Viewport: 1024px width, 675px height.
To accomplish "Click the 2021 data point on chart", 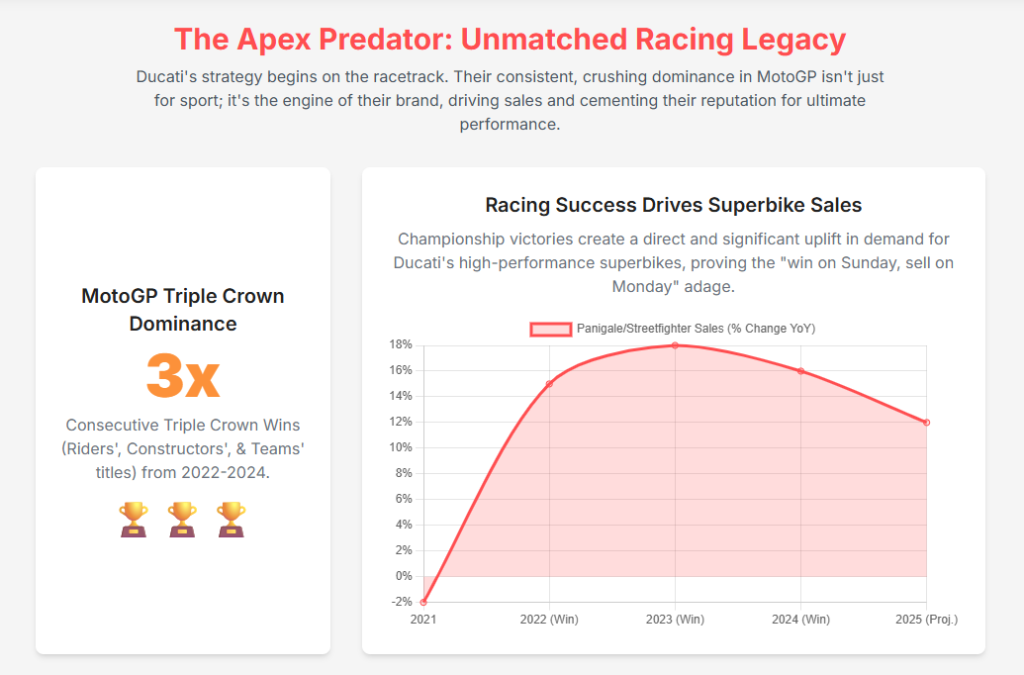I will pyautogui.click(x=424, y=602).
